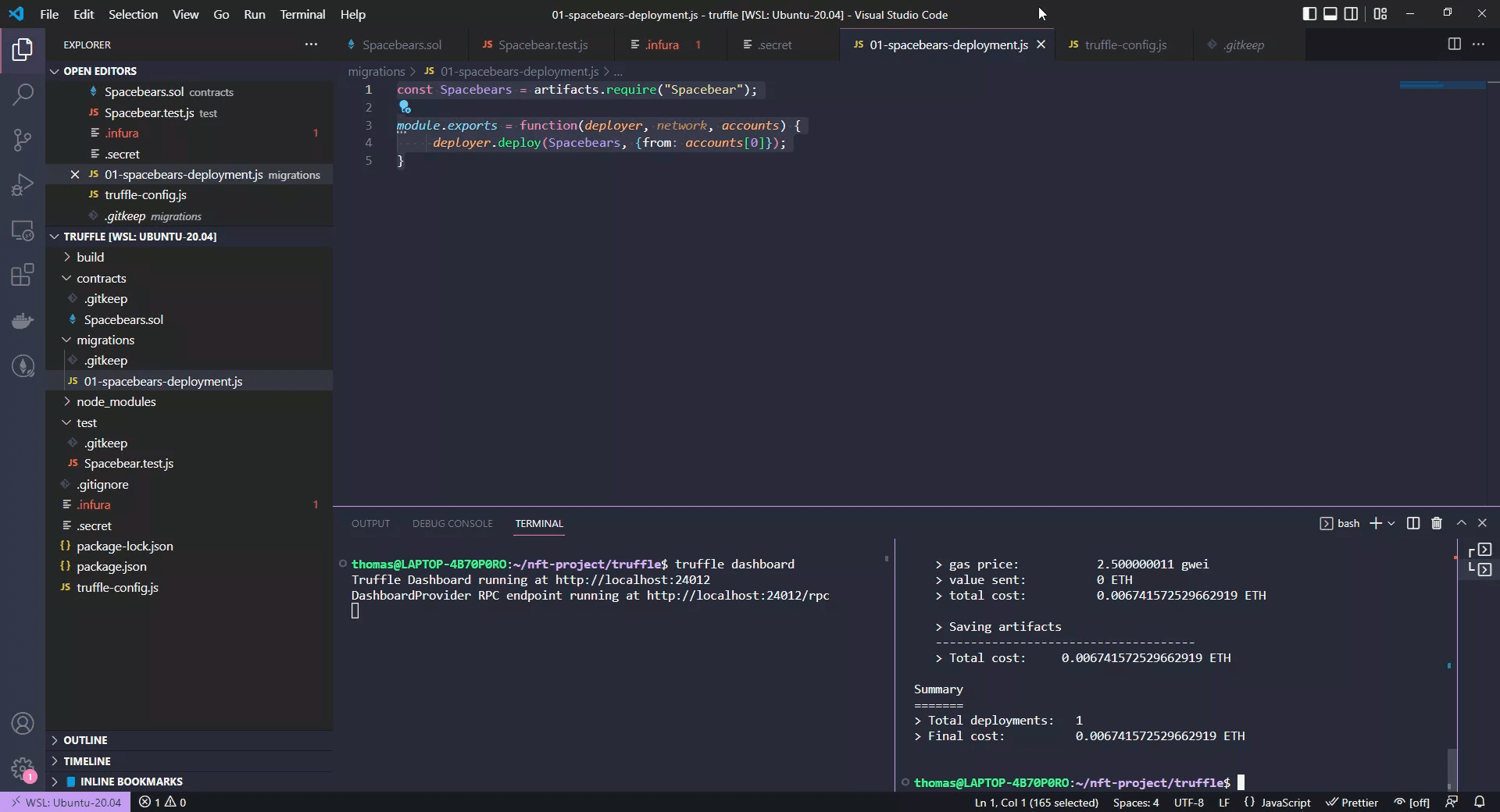Open the Extensions view icon
The height and width of the screenshot is (812, 1500).
[x=23, y=275]
